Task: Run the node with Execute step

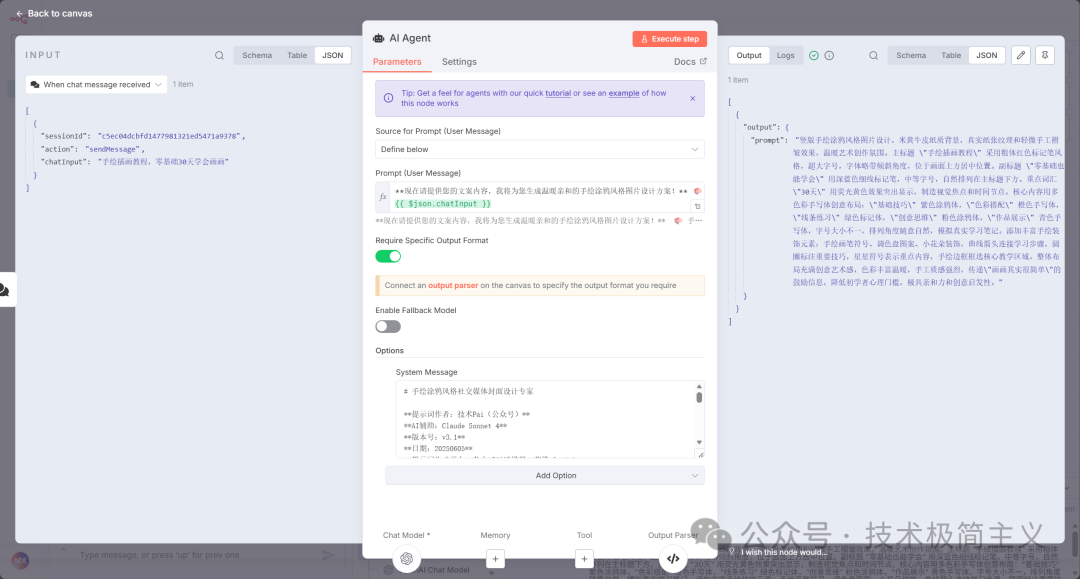Action: (x=669, y=39)
